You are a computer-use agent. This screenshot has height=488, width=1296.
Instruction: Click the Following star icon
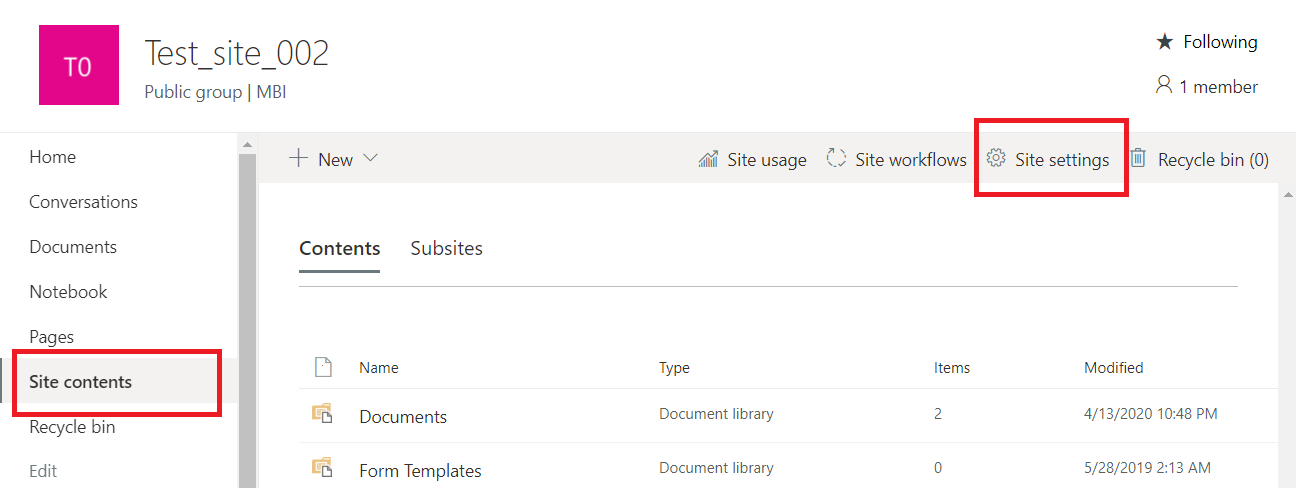pyautogui.click(x=1164, y=42)
